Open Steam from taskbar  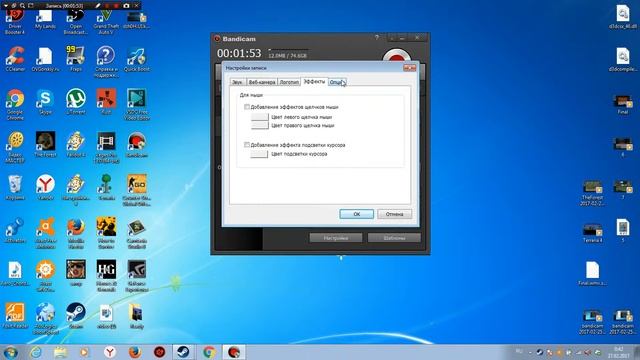[x=183, y=352]
